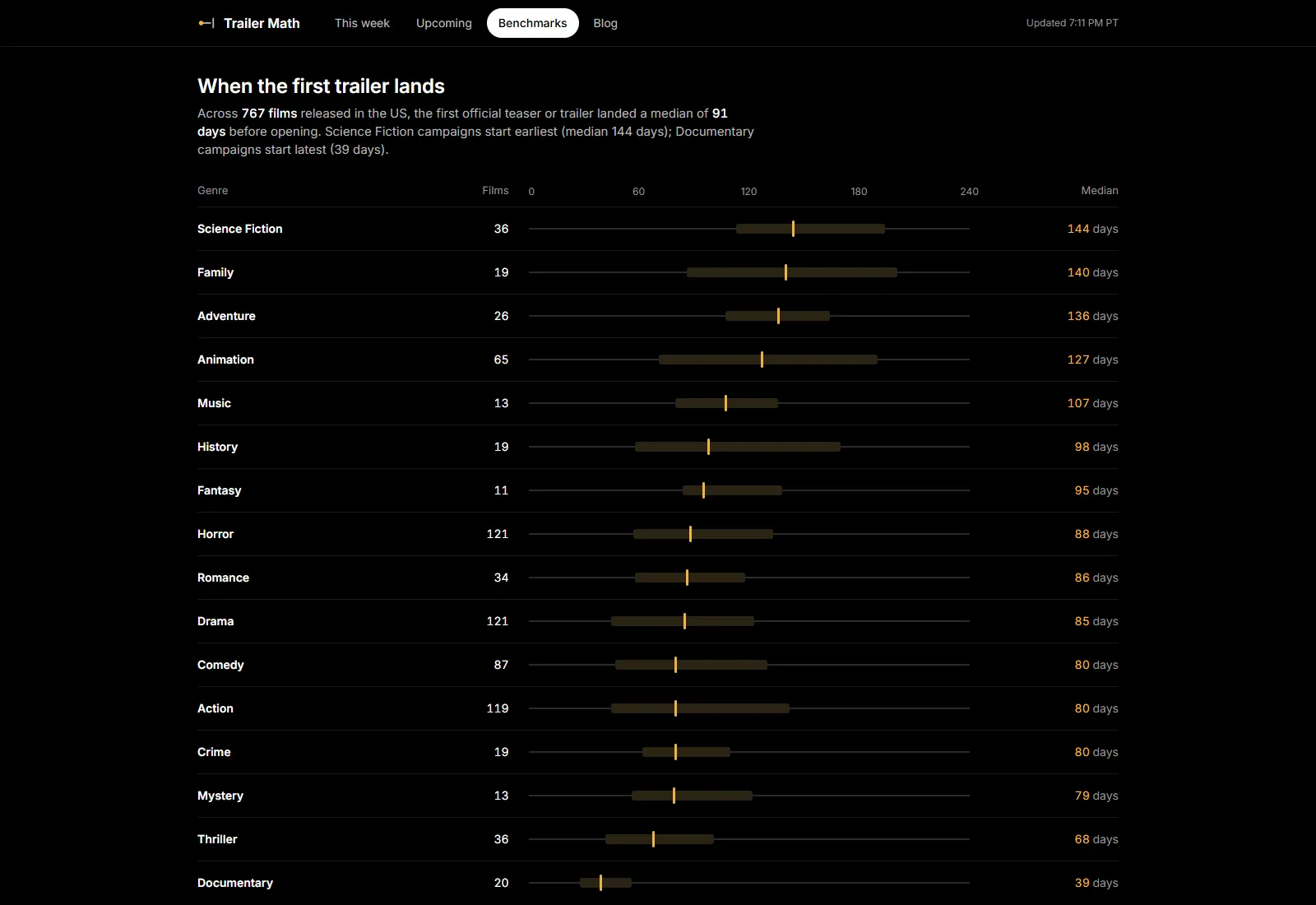Click the Updated 7:11 PM PT timestamp

(x=1072, y=23)
